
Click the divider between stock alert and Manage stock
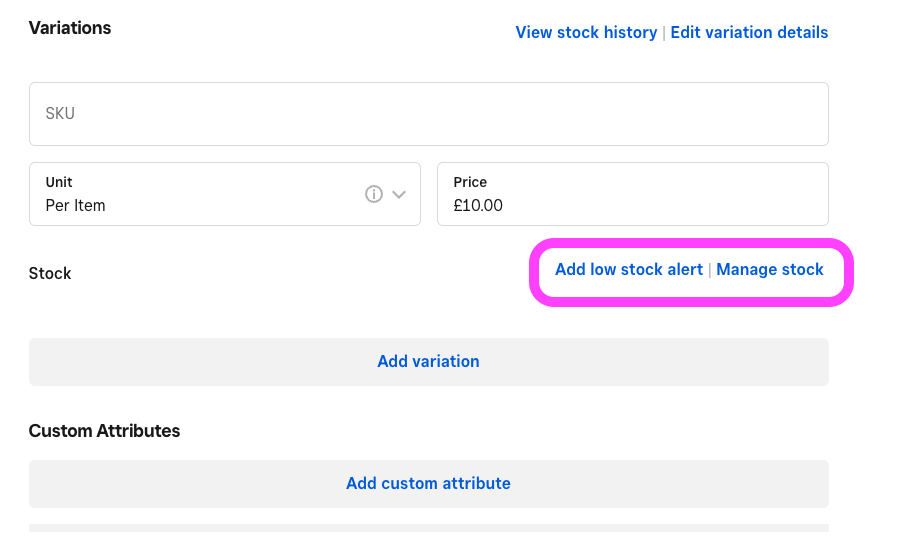tap(710, 270)
